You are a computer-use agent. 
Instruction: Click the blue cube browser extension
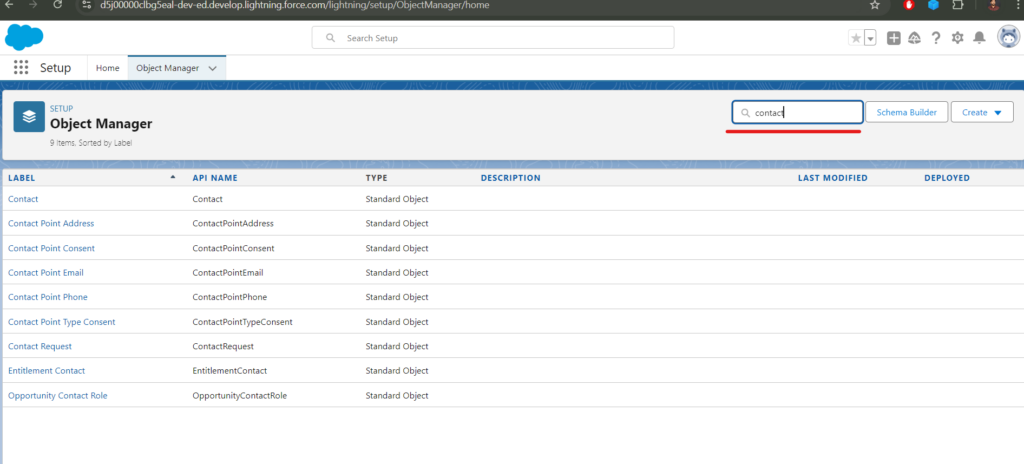click(x=933, y=5)
